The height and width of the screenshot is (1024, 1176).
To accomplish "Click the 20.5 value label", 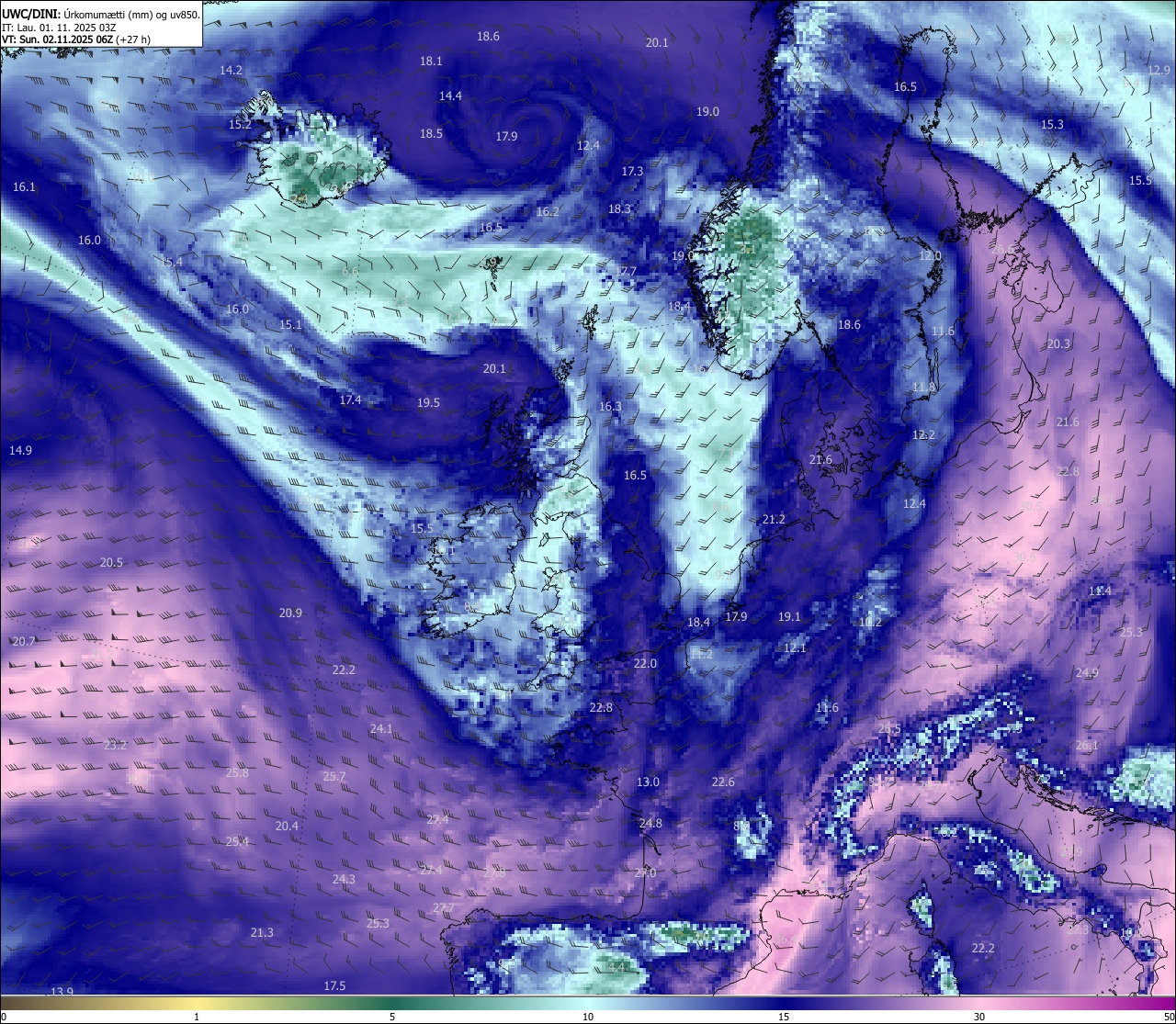I will pyautogui.click(x=111, y=562).
